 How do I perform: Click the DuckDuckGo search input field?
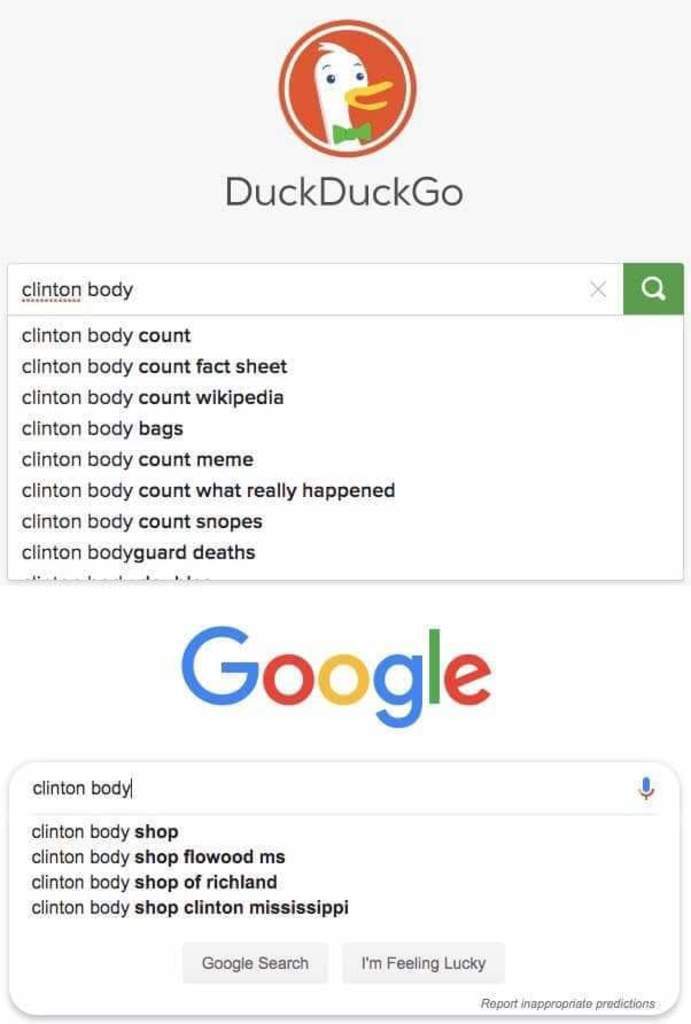(300, 290)
